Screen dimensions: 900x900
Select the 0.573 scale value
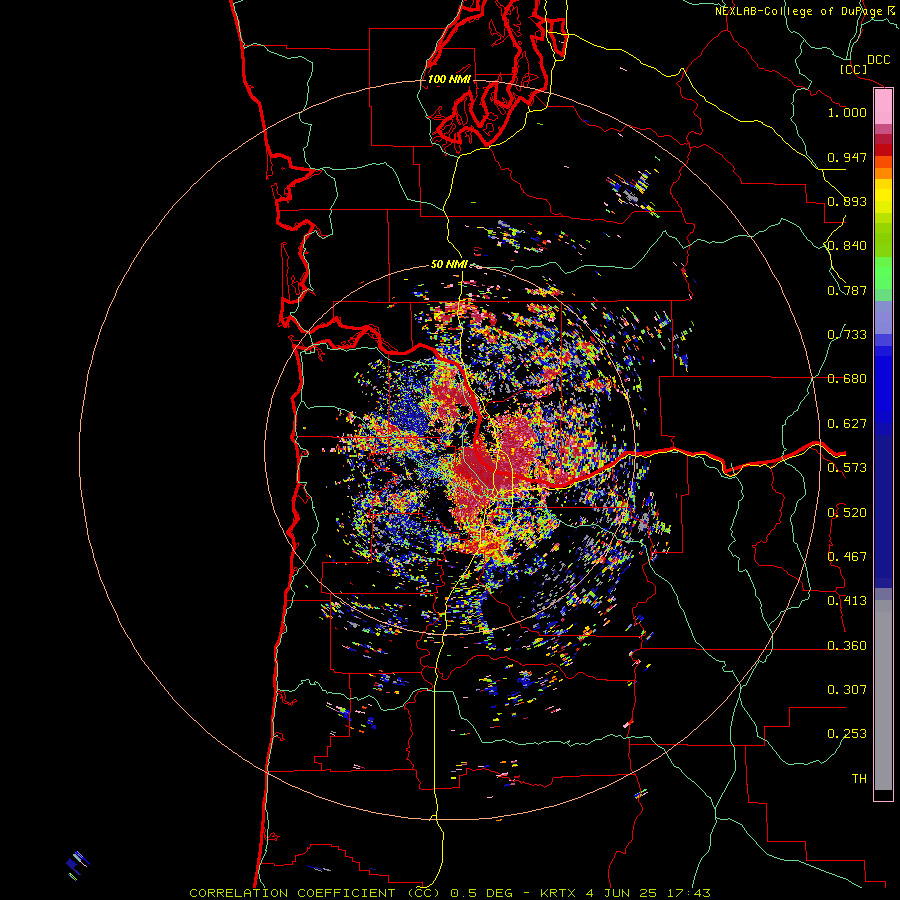(847, 468)
